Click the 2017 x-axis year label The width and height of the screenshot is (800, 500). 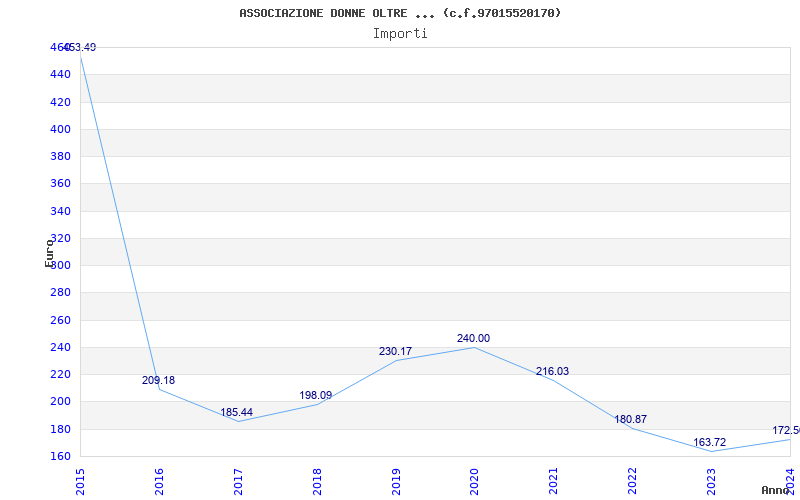tap(238, 481)
